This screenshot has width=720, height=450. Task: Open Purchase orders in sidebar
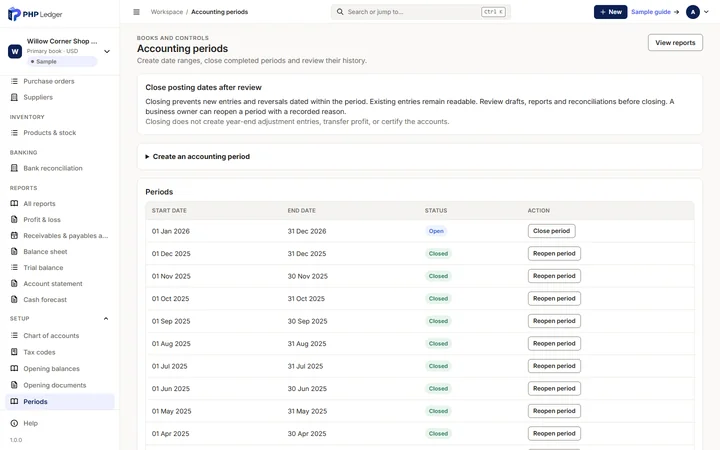60,81
